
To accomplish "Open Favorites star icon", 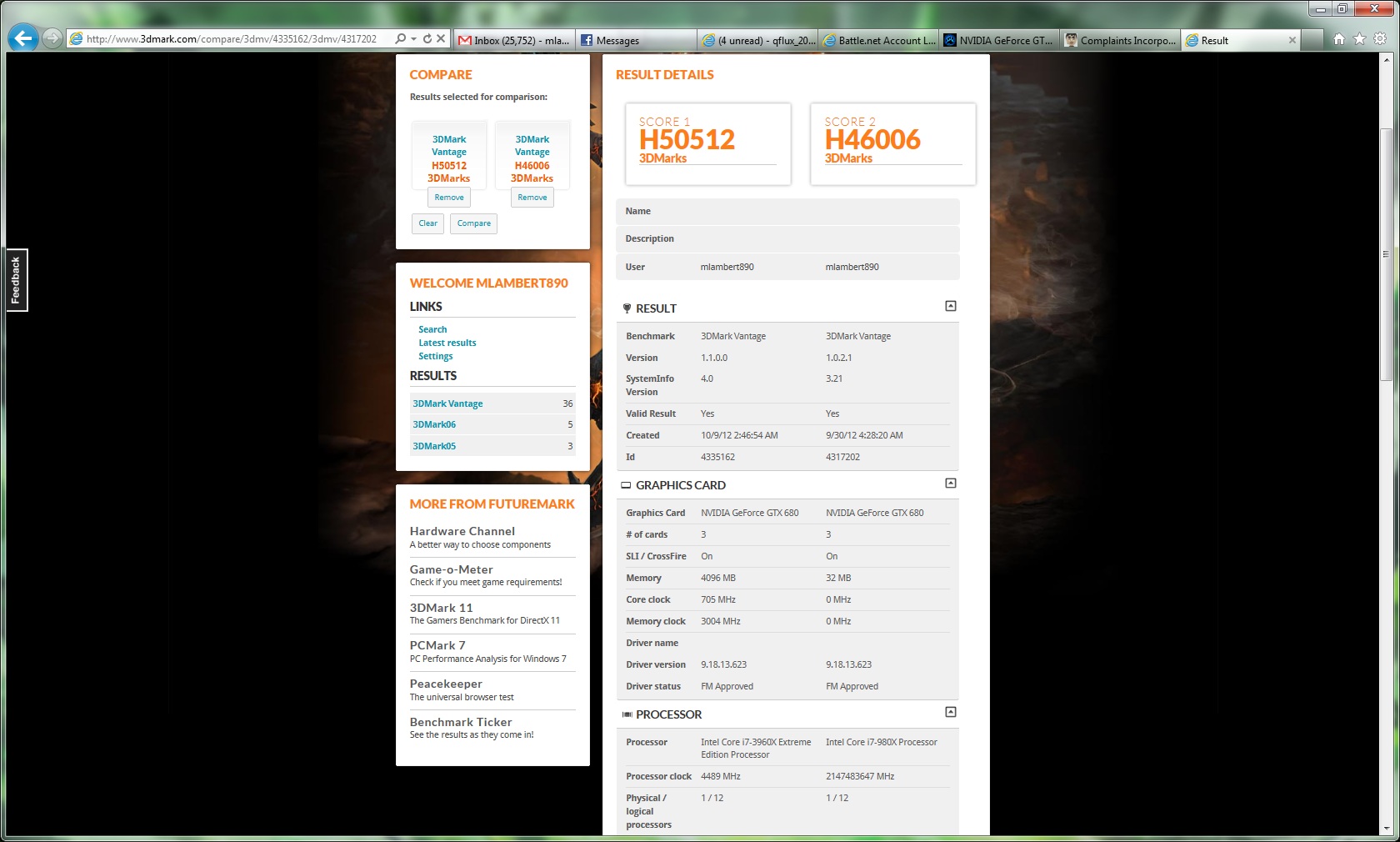I will click(1359, 39).
